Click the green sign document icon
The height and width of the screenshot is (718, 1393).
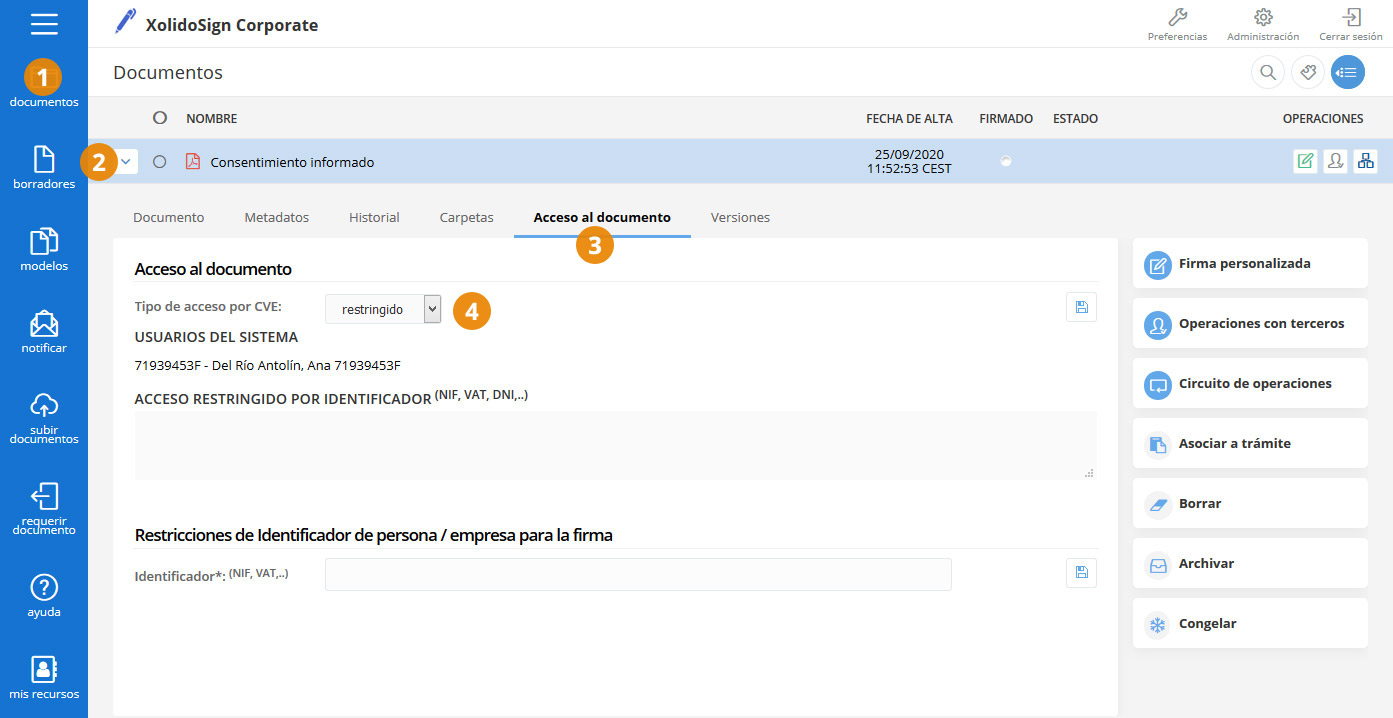(1305, 161)
